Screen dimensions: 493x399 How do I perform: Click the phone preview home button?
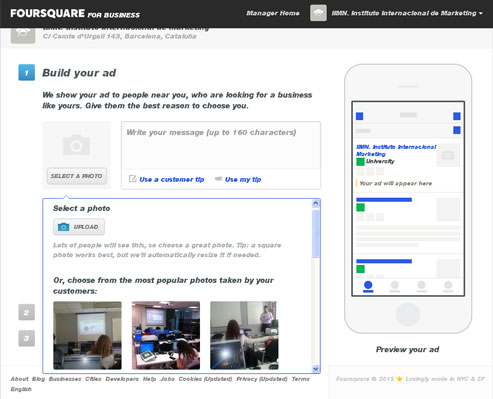pos(408,314)
